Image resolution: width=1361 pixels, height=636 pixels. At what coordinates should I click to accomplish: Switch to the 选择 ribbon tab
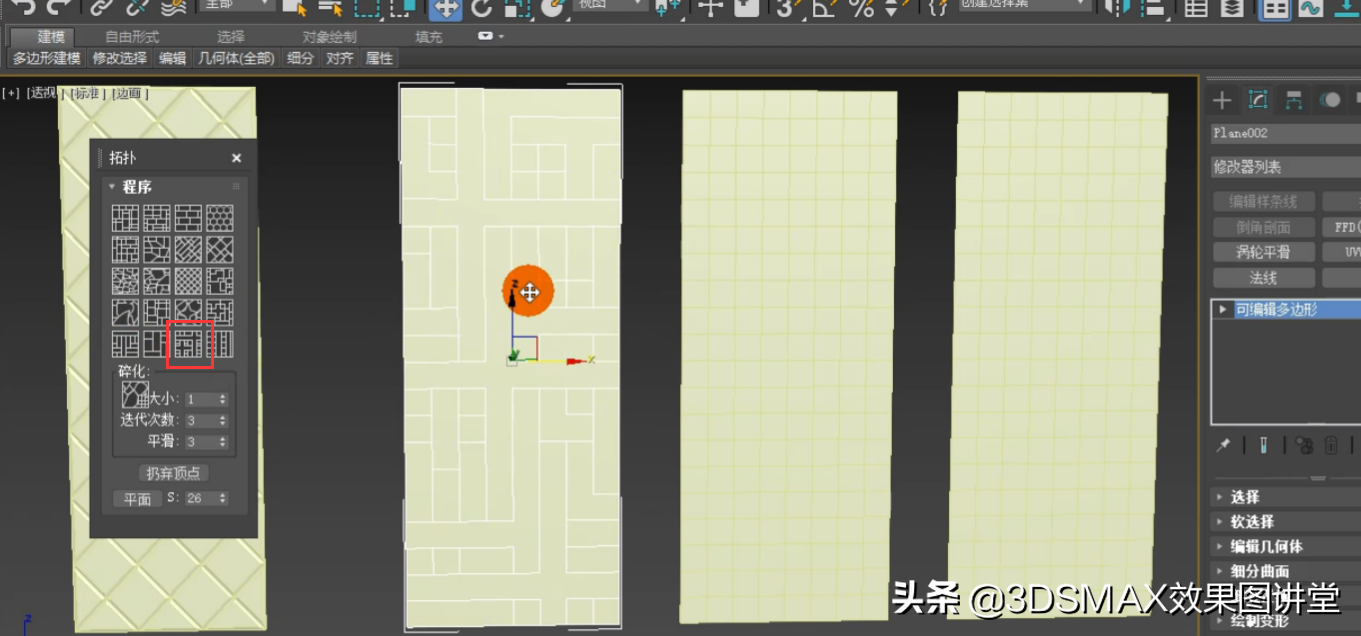(x=231, y=37)
